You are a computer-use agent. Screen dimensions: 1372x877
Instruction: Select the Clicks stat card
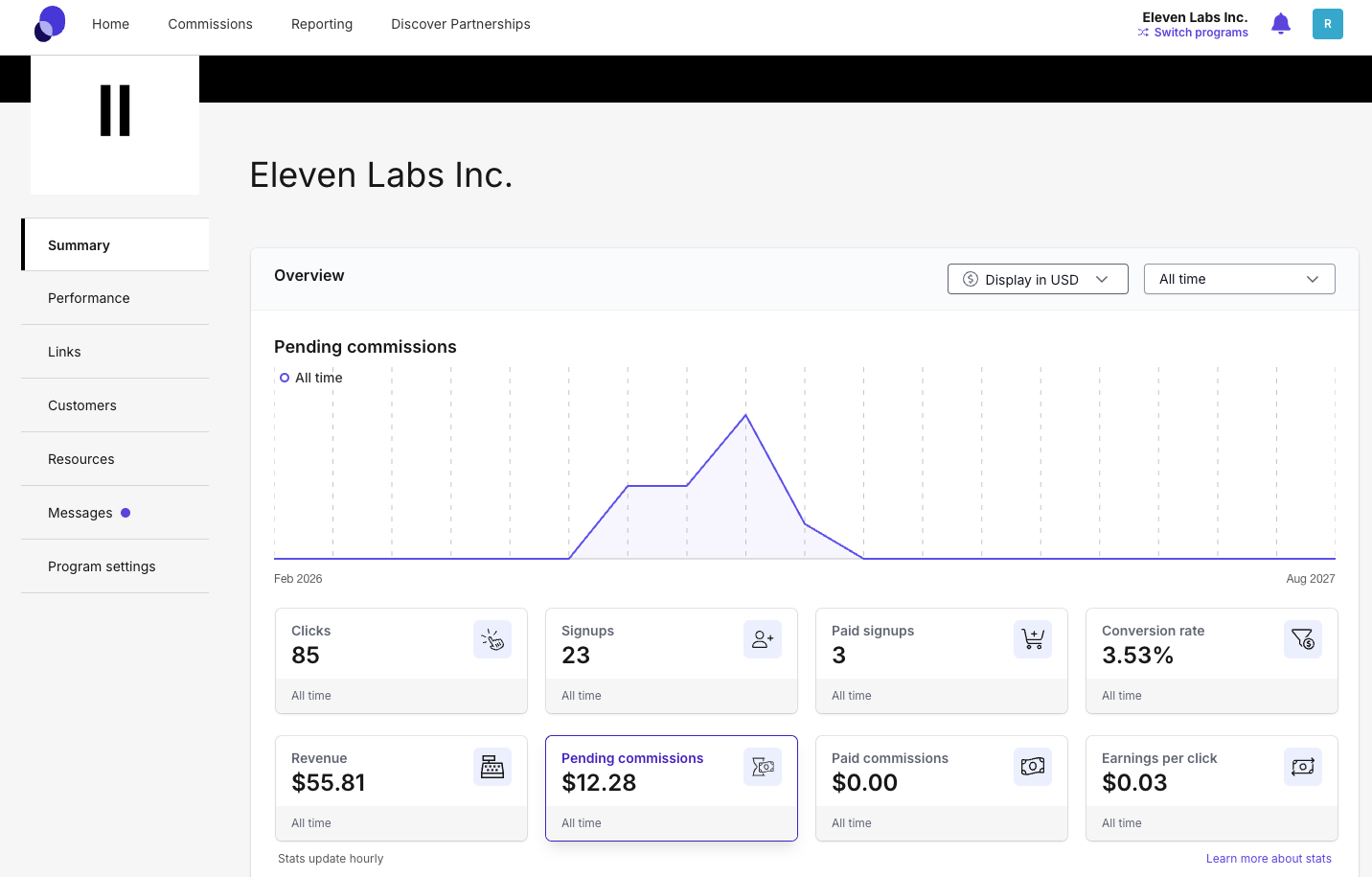(x=401, y=661)
